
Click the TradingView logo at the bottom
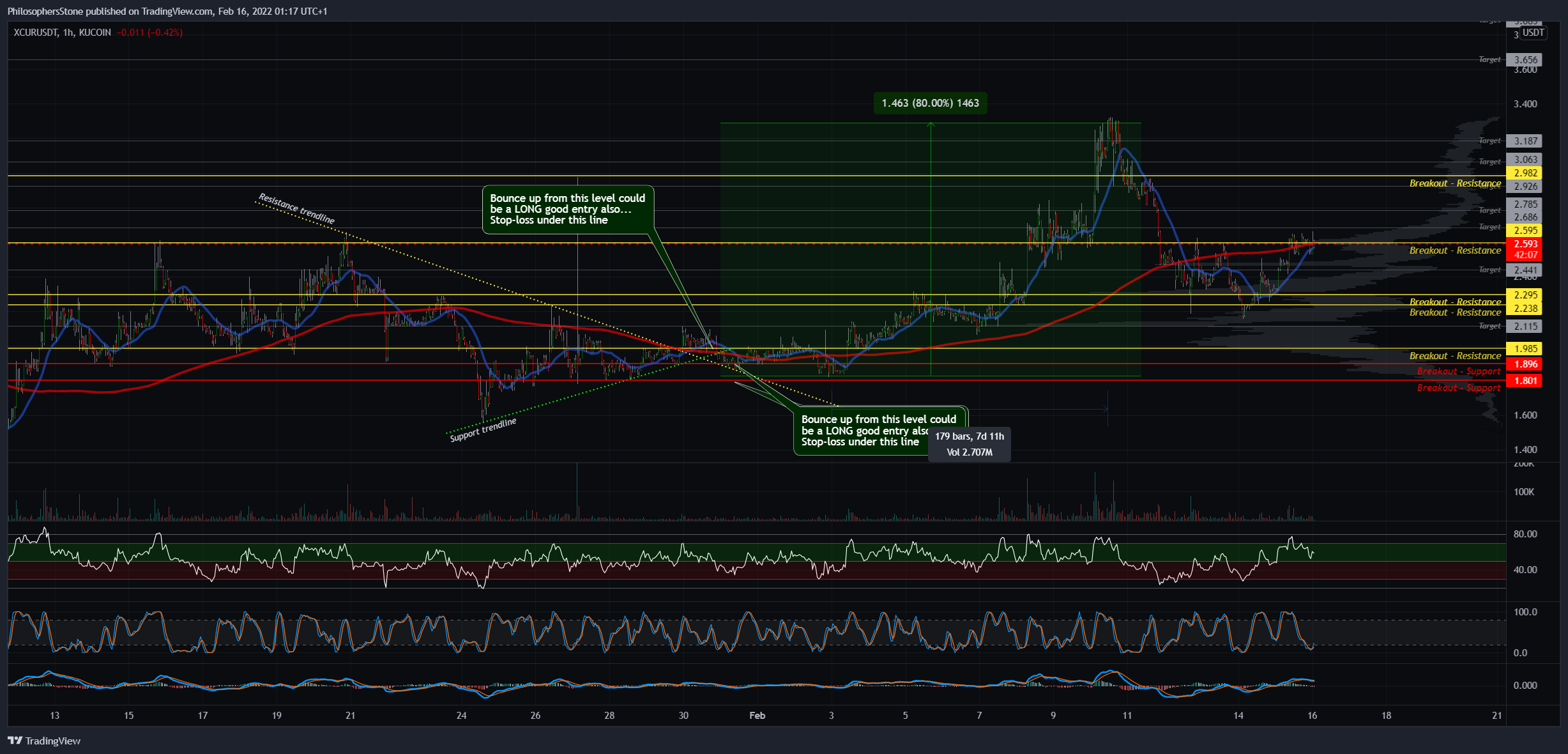(x=44, y=741)
